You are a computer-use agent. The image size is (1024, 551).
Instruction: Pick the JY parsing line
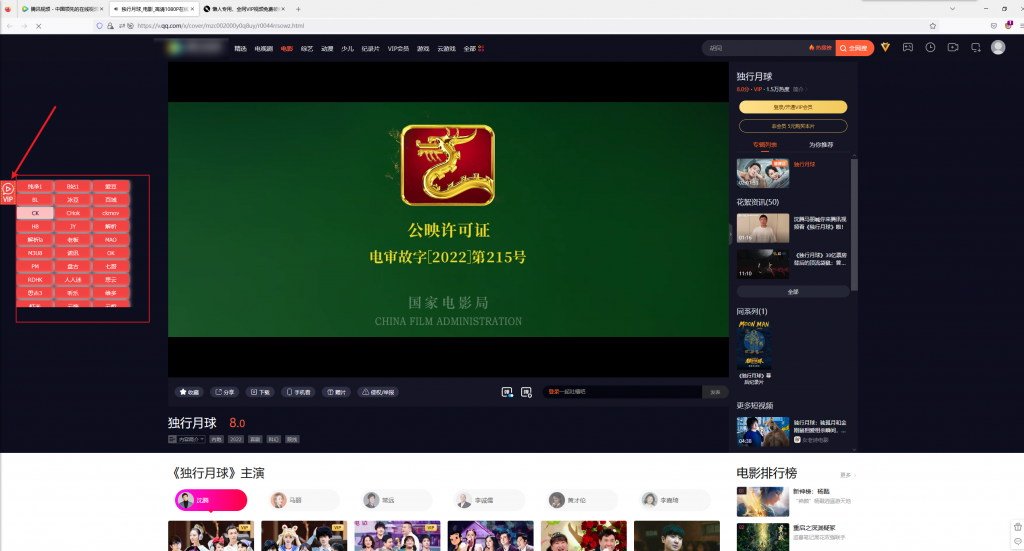(x=73, y=227)
